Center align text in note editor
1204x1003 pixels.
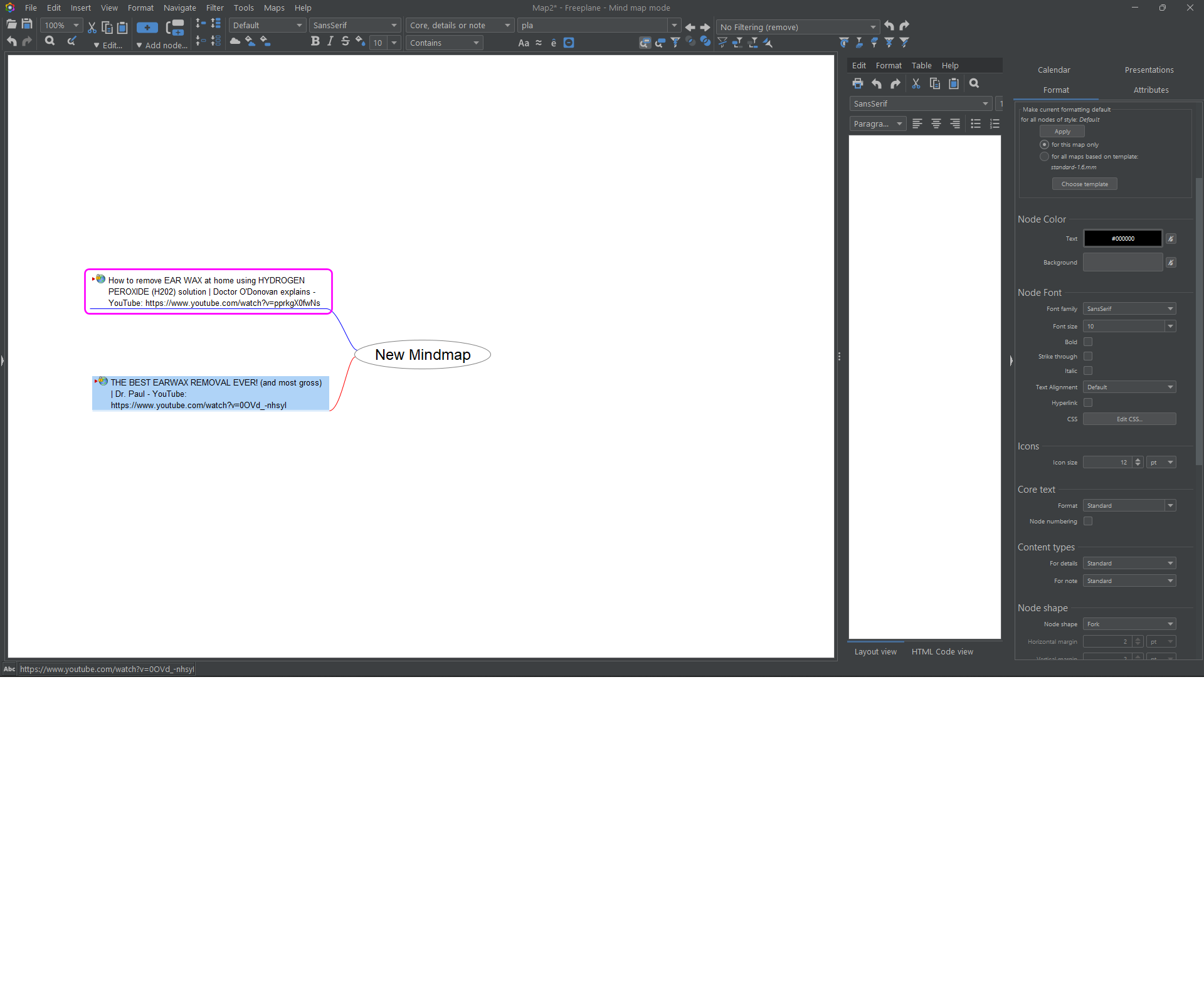936,123
